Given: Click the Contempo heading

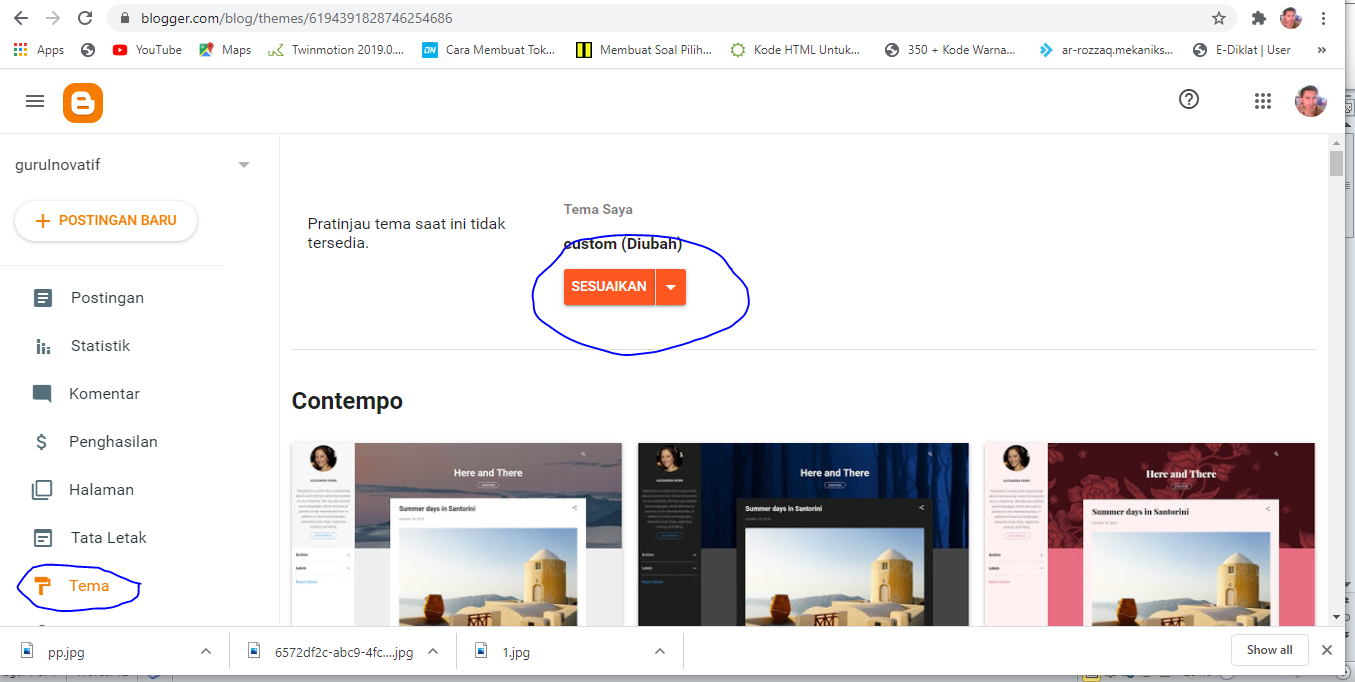Looking at the screenshot, I should 347,401.
